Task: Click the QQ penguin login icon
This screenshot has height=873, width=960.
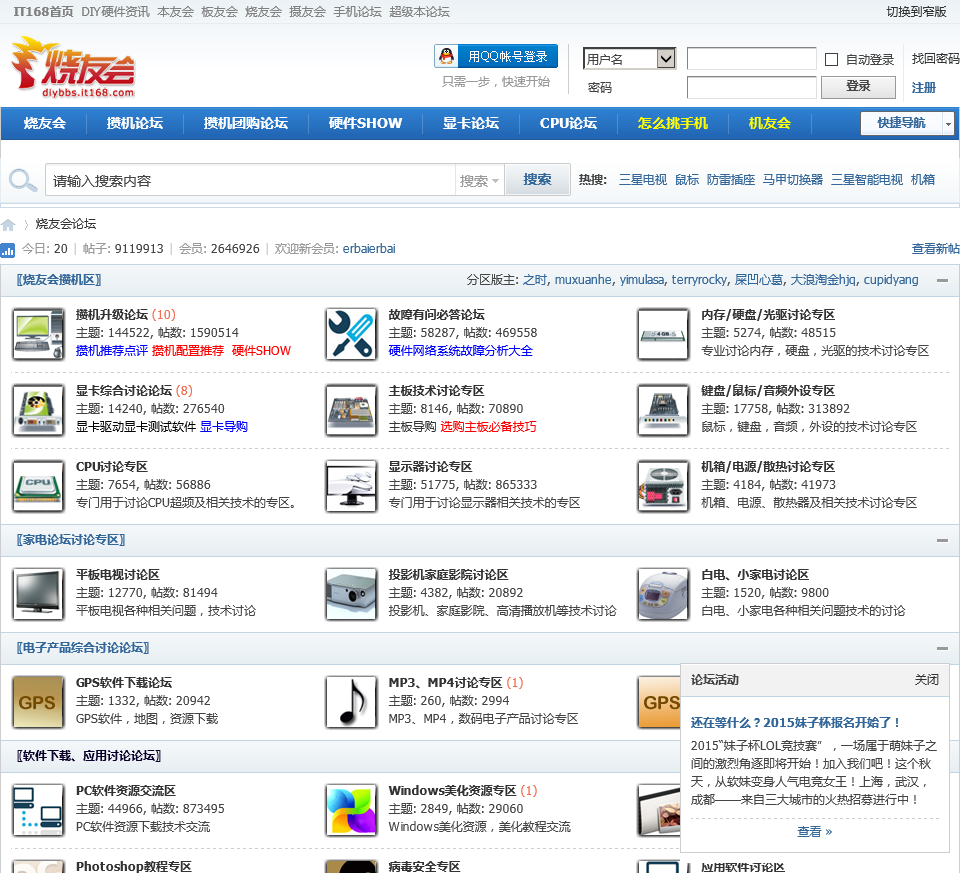Action: pyautogui.click(x=447, y=56)
